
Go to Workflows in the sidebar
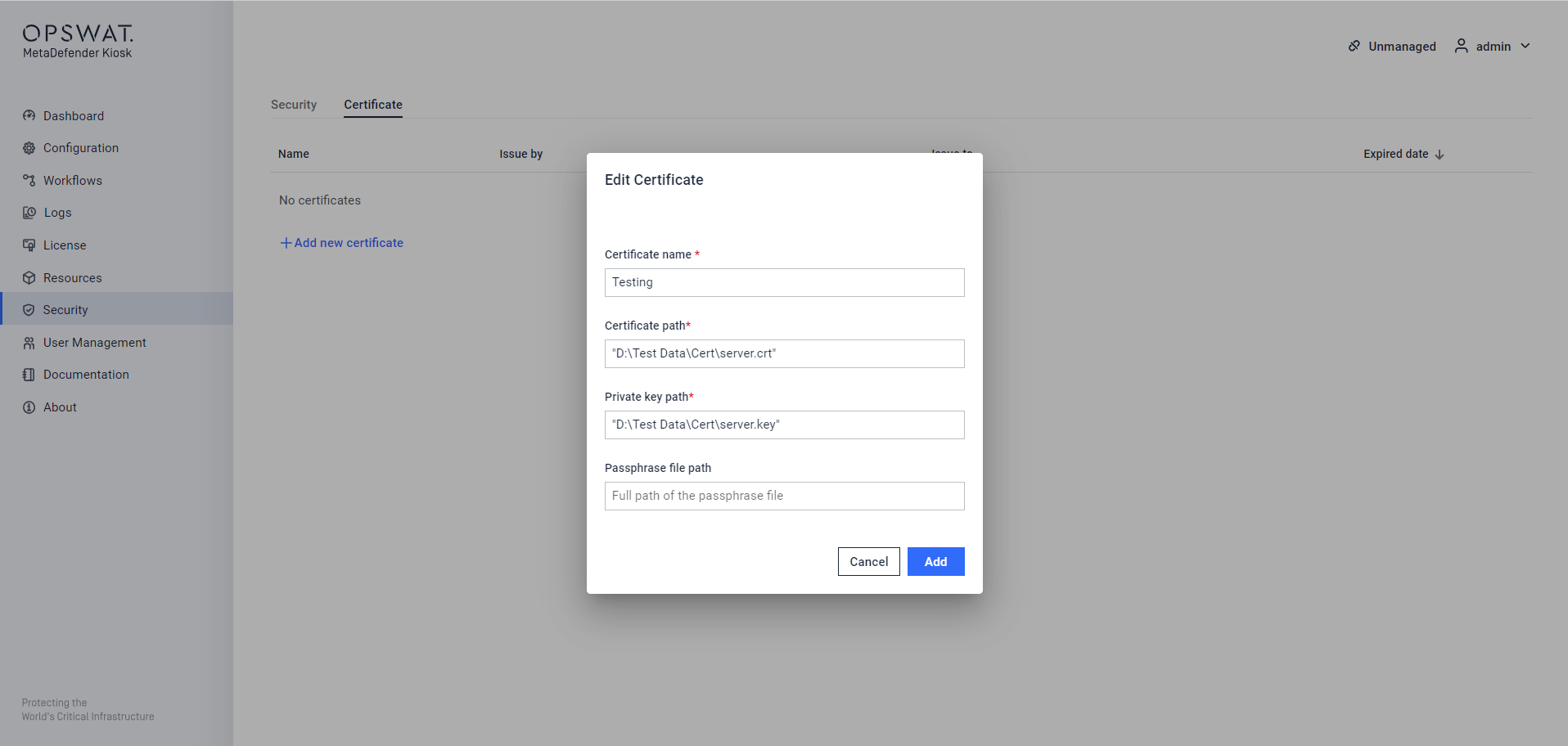pyautogui.click(x=116, y=180)
